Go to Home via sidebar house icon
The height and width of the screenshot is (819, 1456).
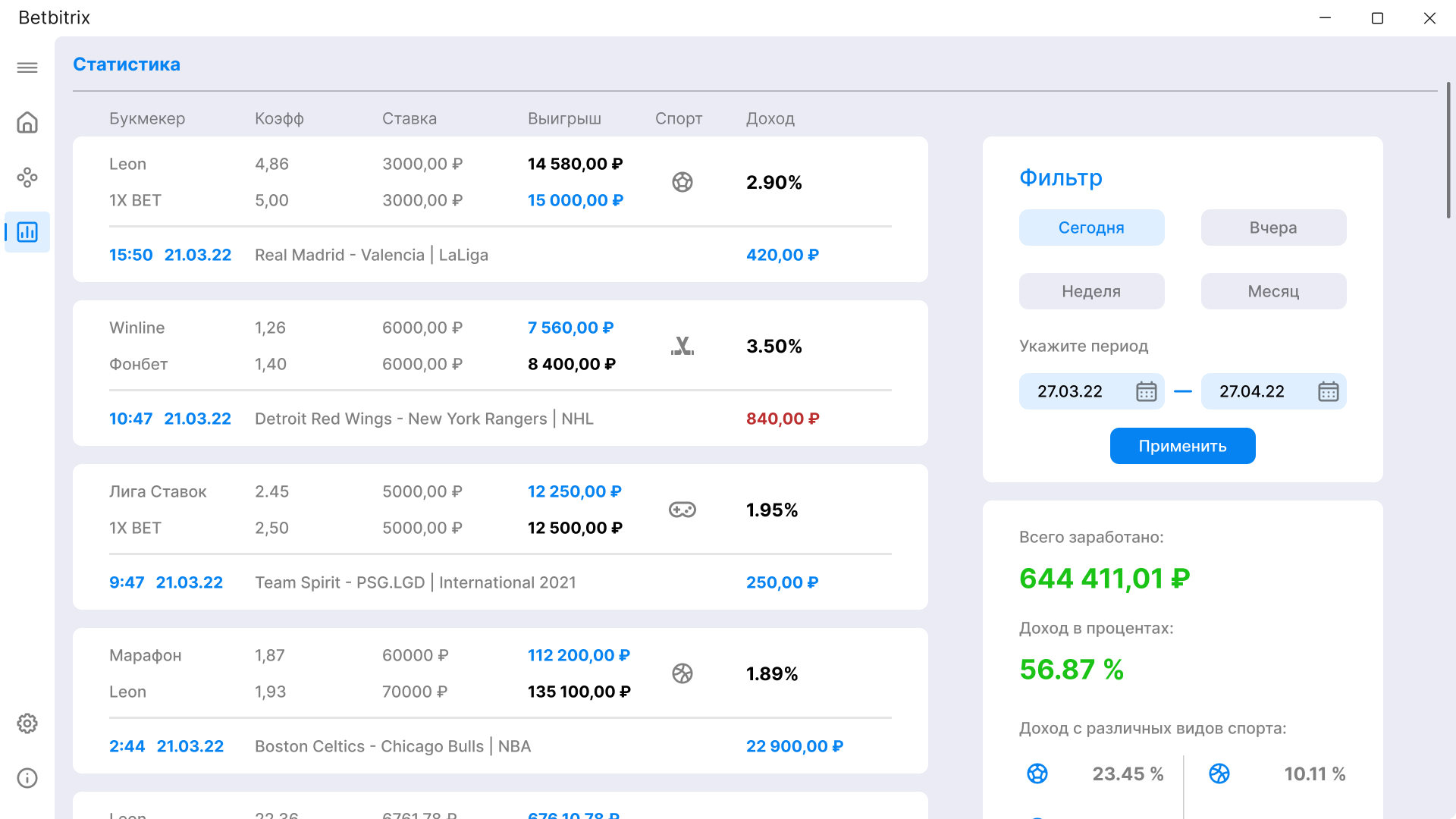(x=27, y=122)
